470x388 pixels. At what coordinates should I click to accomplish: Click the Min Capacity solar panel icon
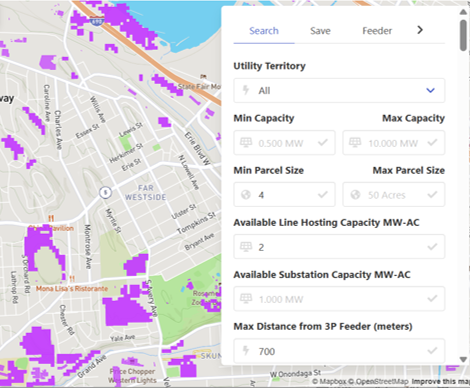click(246, 143)
